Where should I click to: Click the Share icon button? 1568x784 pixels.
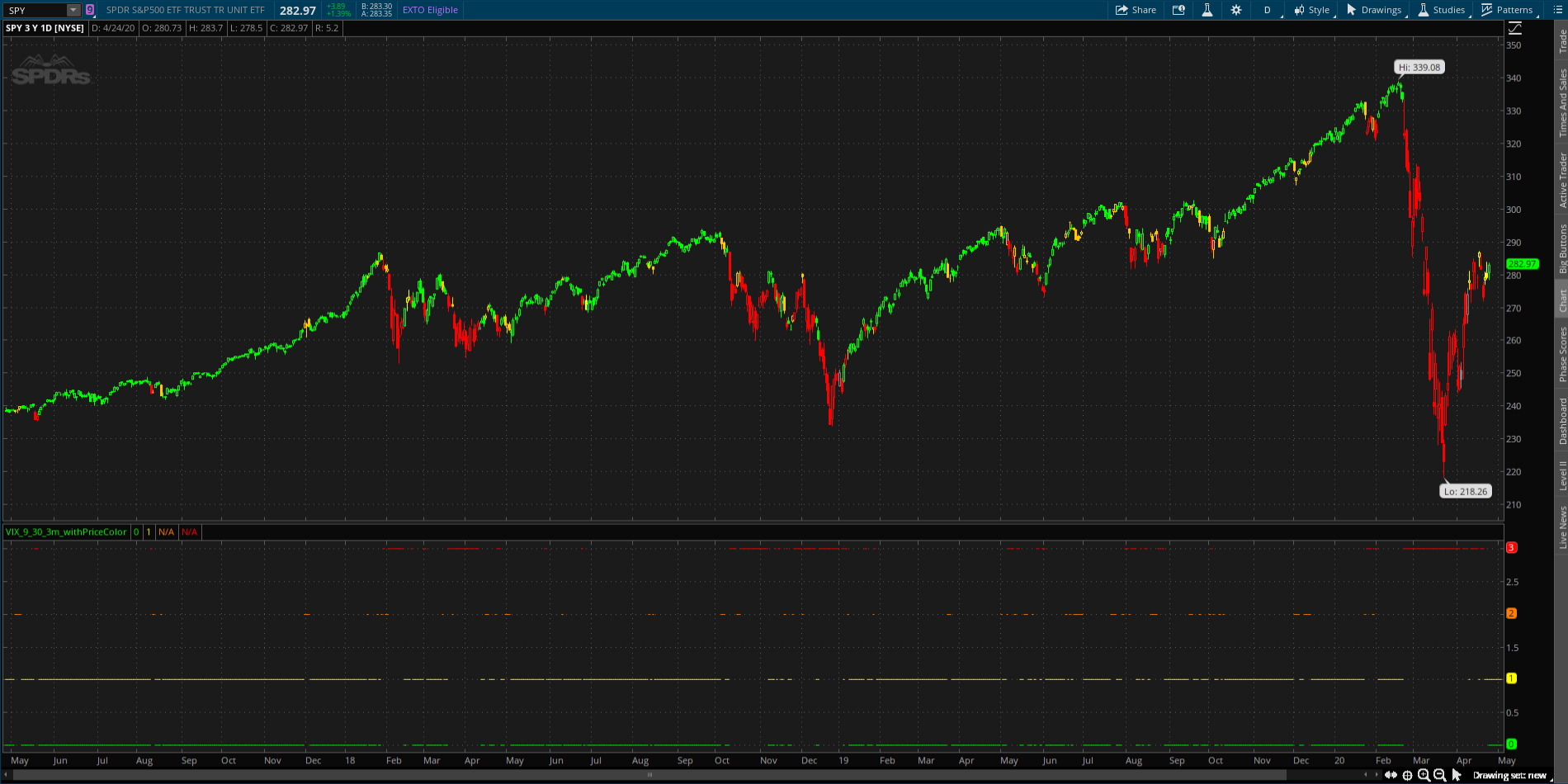tap(1136, 10)
